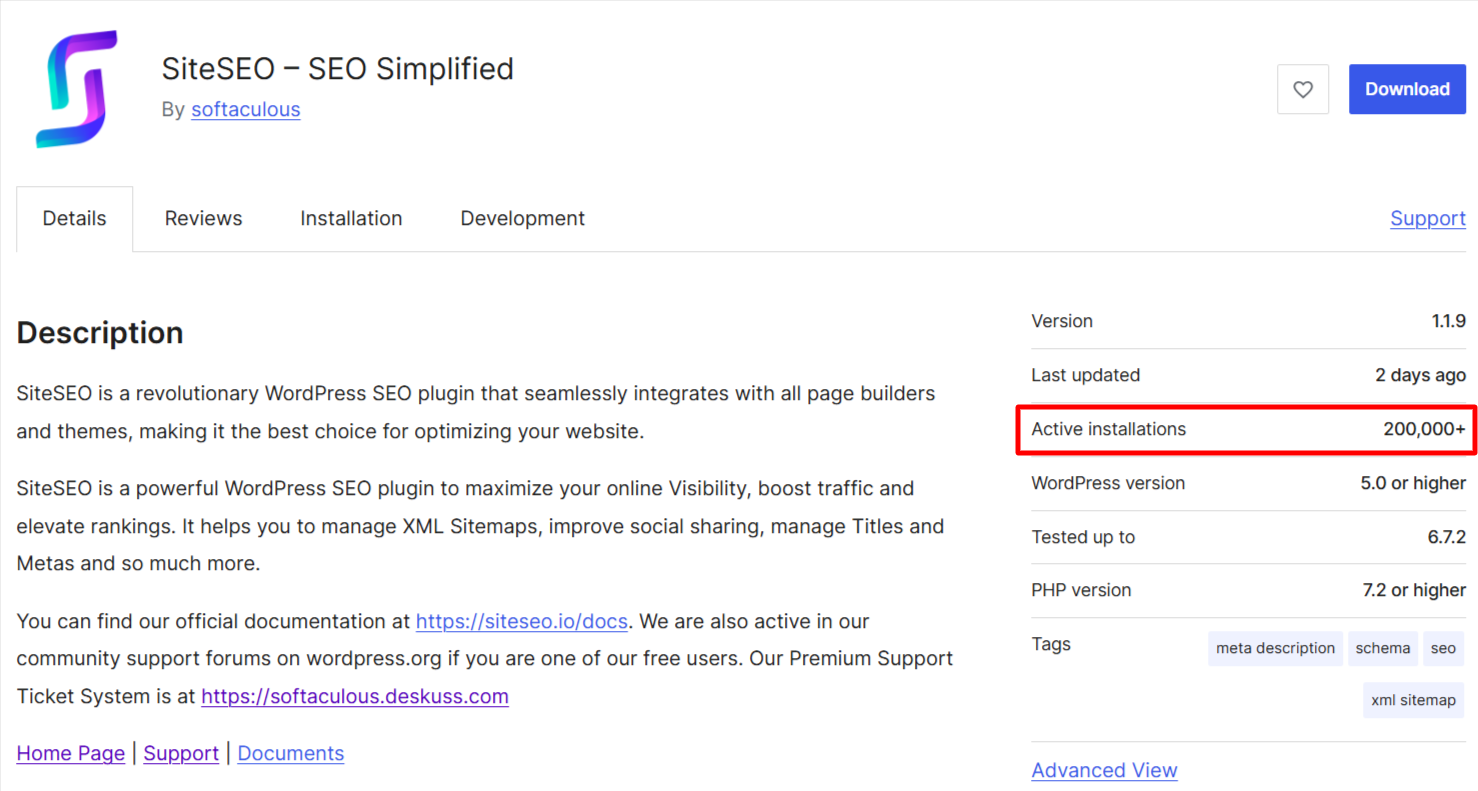This screenshot has height=791, width=1478.
Task: Click the Support link below description
Action: click(x=181, y=753)
